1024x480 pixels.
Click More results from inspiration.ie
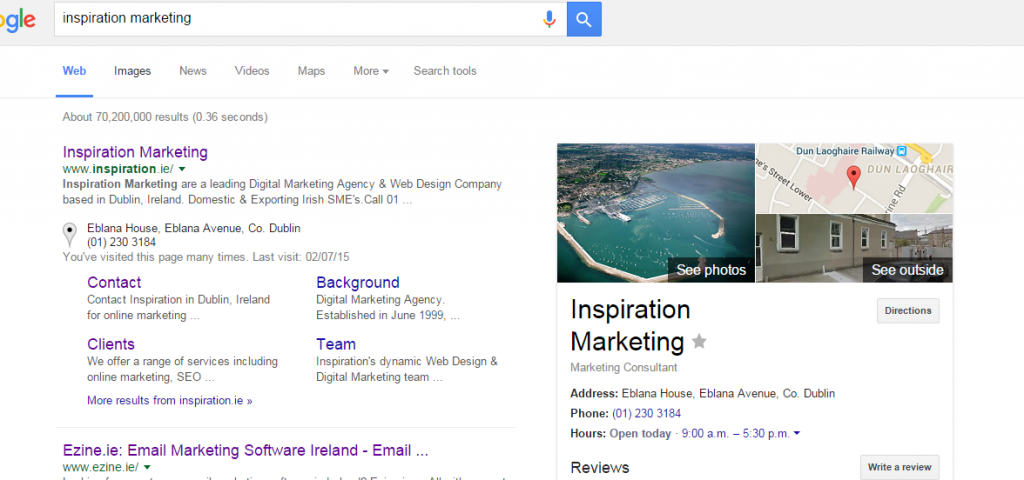click(x=170, y=400)
